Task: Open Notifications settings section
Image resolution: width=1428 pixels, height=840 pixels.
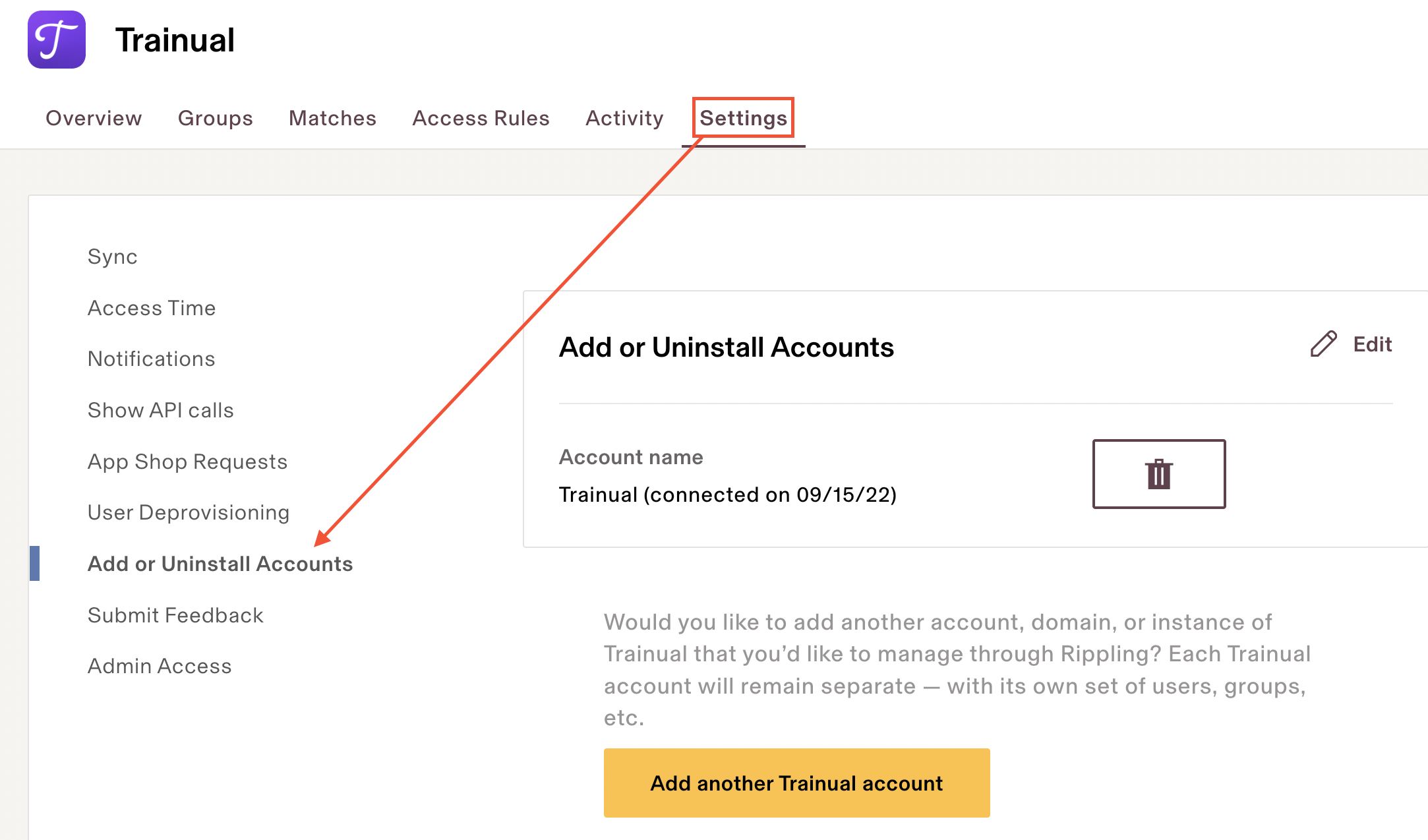Action: (152, 359)
